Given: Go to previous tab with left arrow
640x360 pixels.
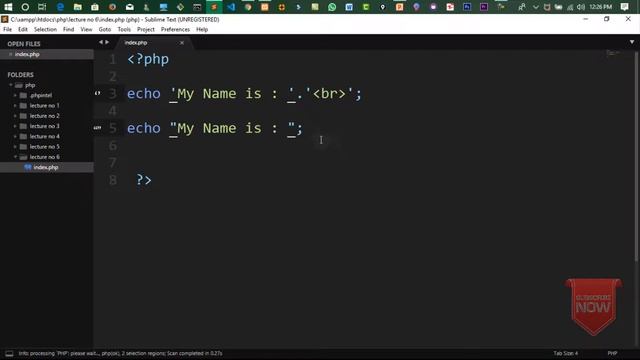Looking at the screenshot, I should tap(100, 42).
